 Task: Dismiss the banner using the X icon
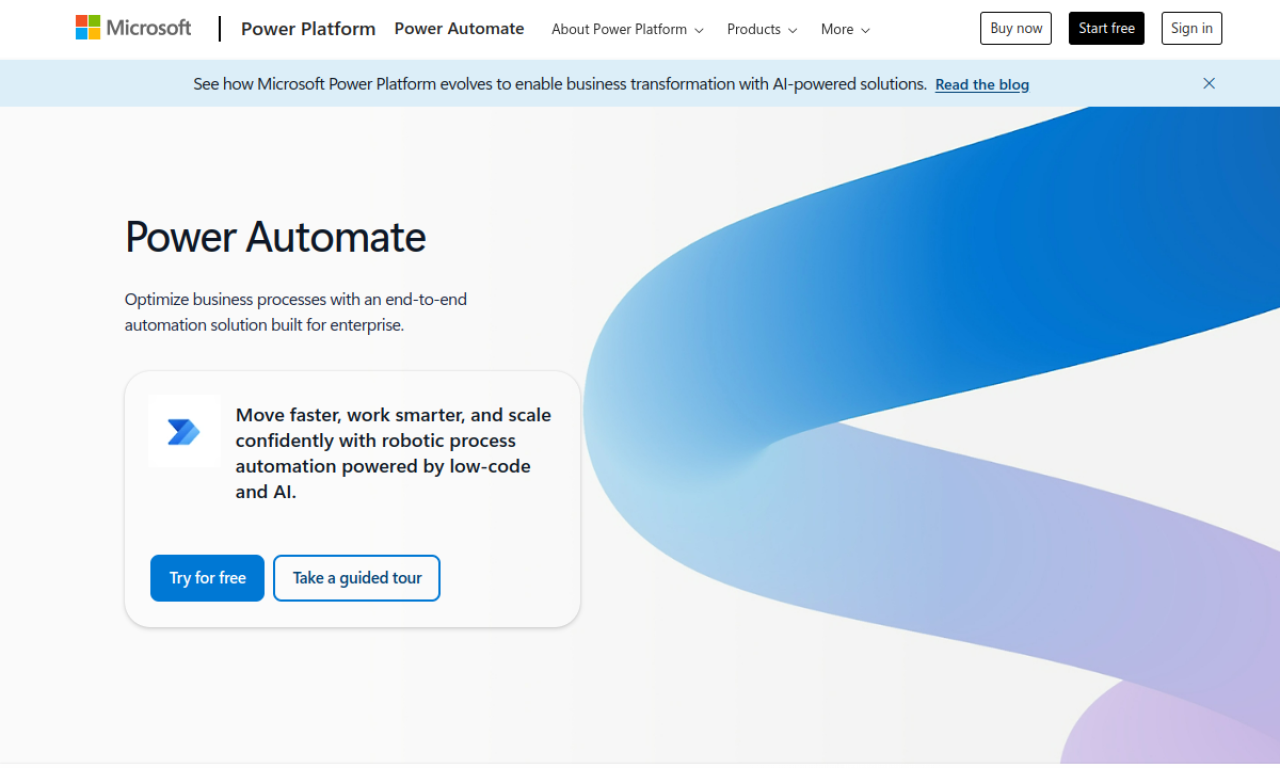tap(1209, 83)
